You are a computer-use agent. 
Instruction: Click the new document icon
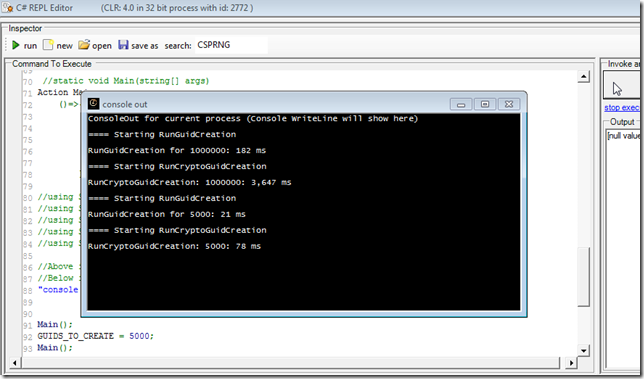[x=48, y=45]
